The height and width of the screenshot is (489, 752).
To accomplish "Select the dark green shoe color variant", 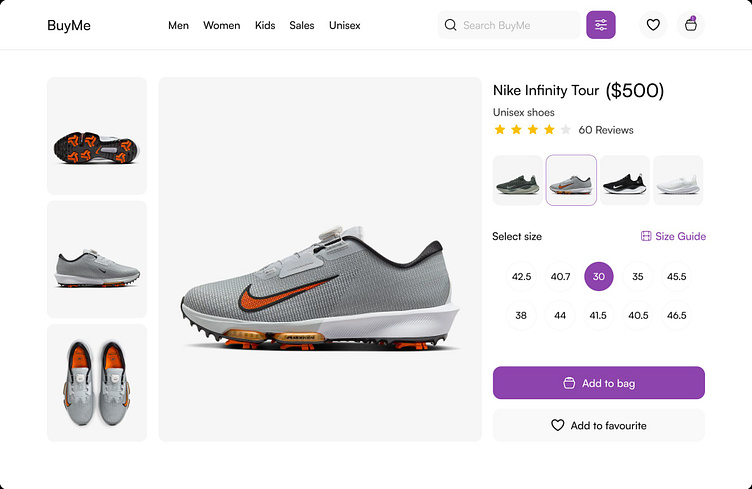I will pyautogui.click(x=518, y=181).
